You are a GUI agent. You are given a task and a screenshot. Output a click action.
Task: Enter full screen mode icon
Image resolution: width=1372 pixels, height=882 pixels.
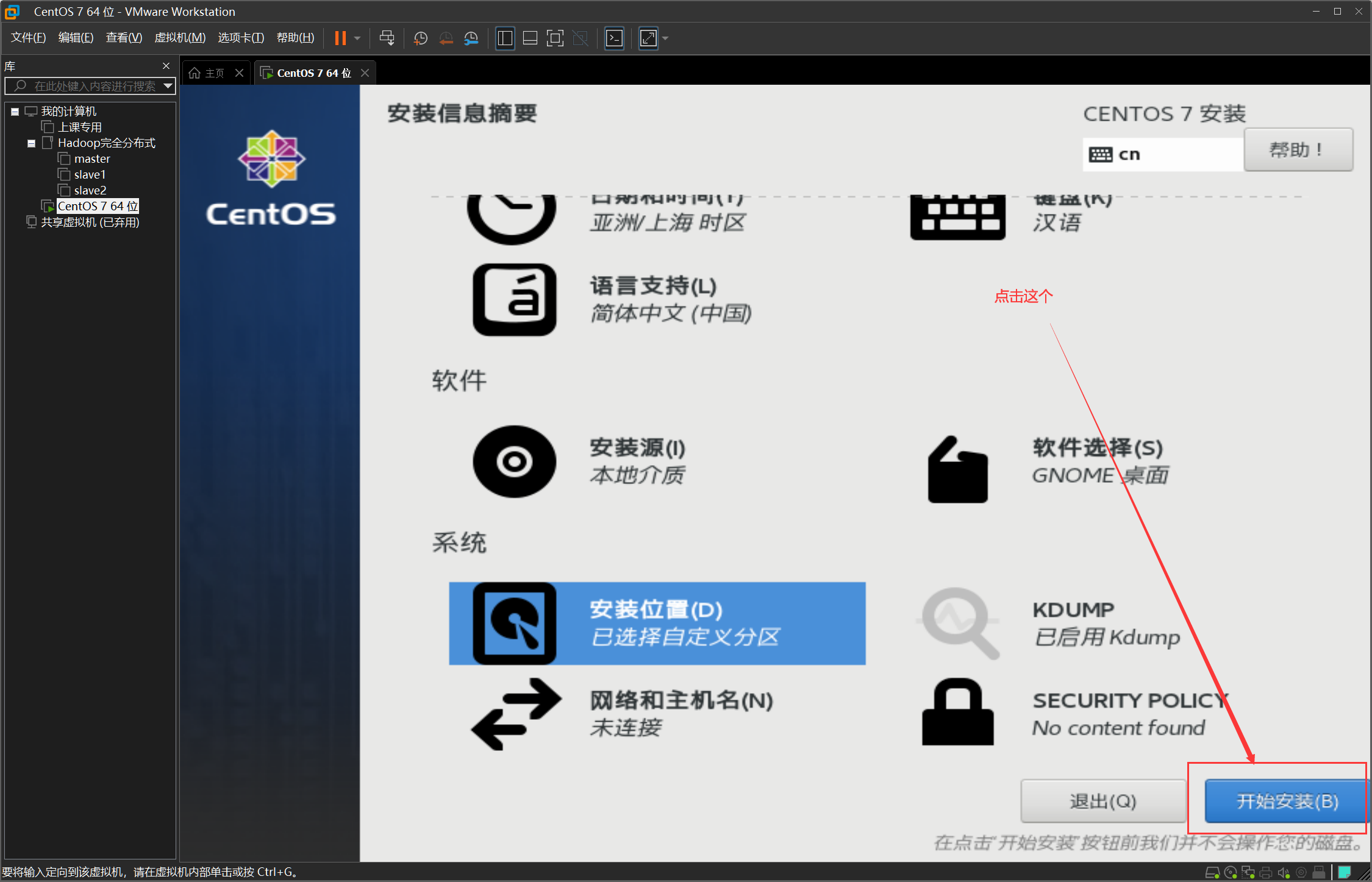point(555,38)
